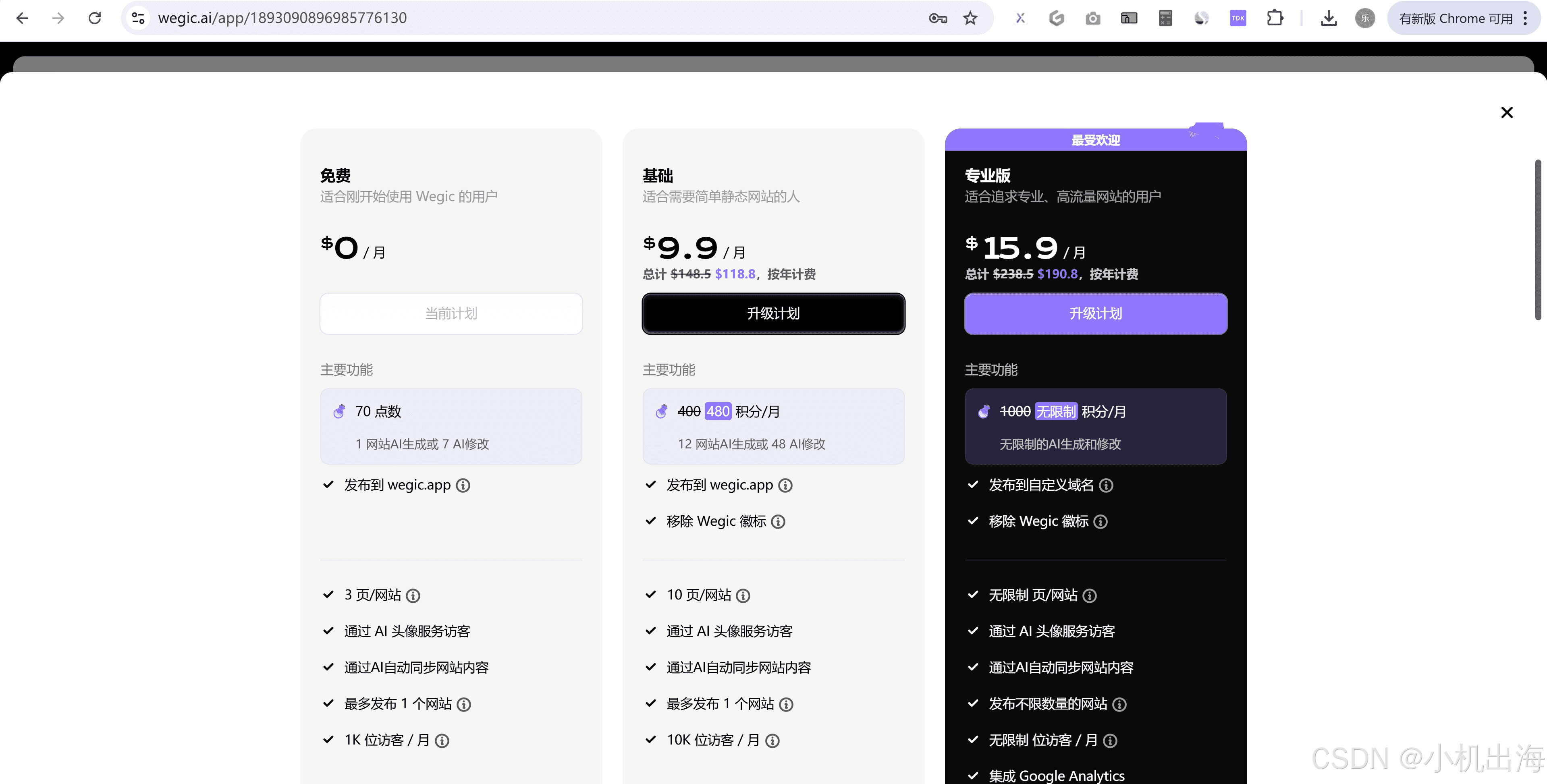The width and height of the screenshot is (1547, 784).
Task: Go forward in browser history
Action: pos(58,18)
